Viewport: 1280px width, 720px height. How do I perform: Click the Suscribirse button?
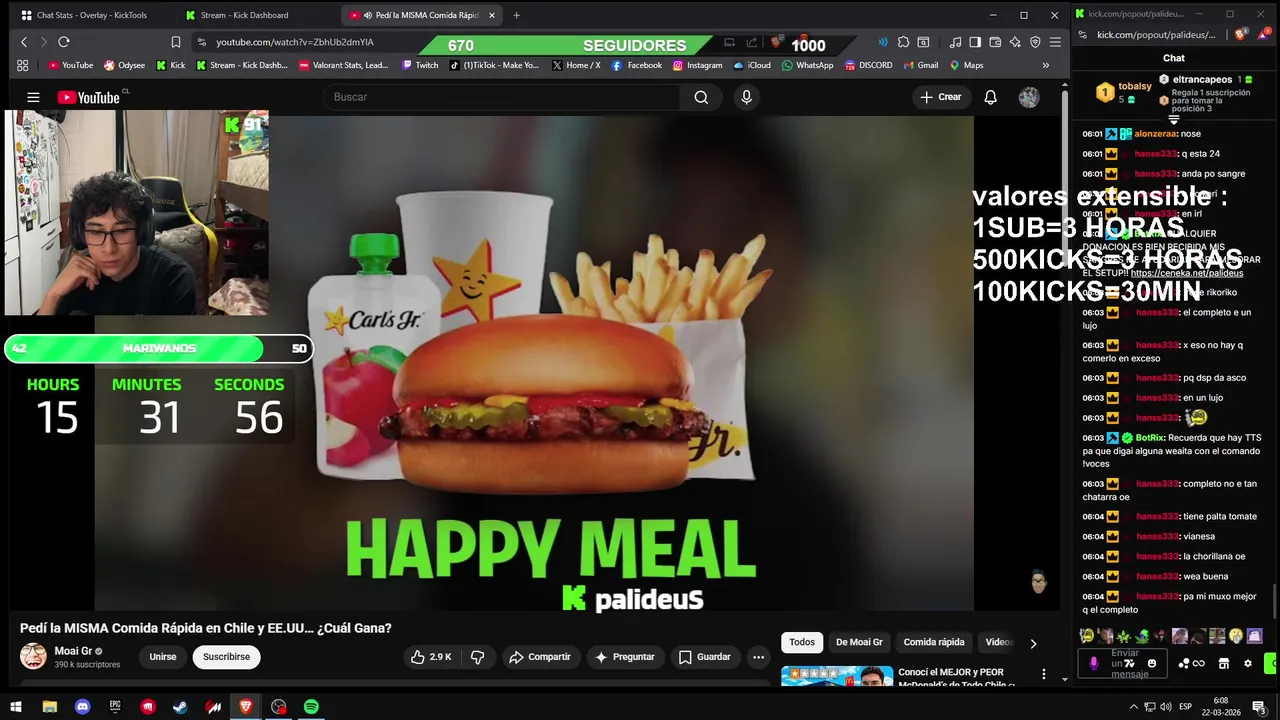[x=227, y=657]
